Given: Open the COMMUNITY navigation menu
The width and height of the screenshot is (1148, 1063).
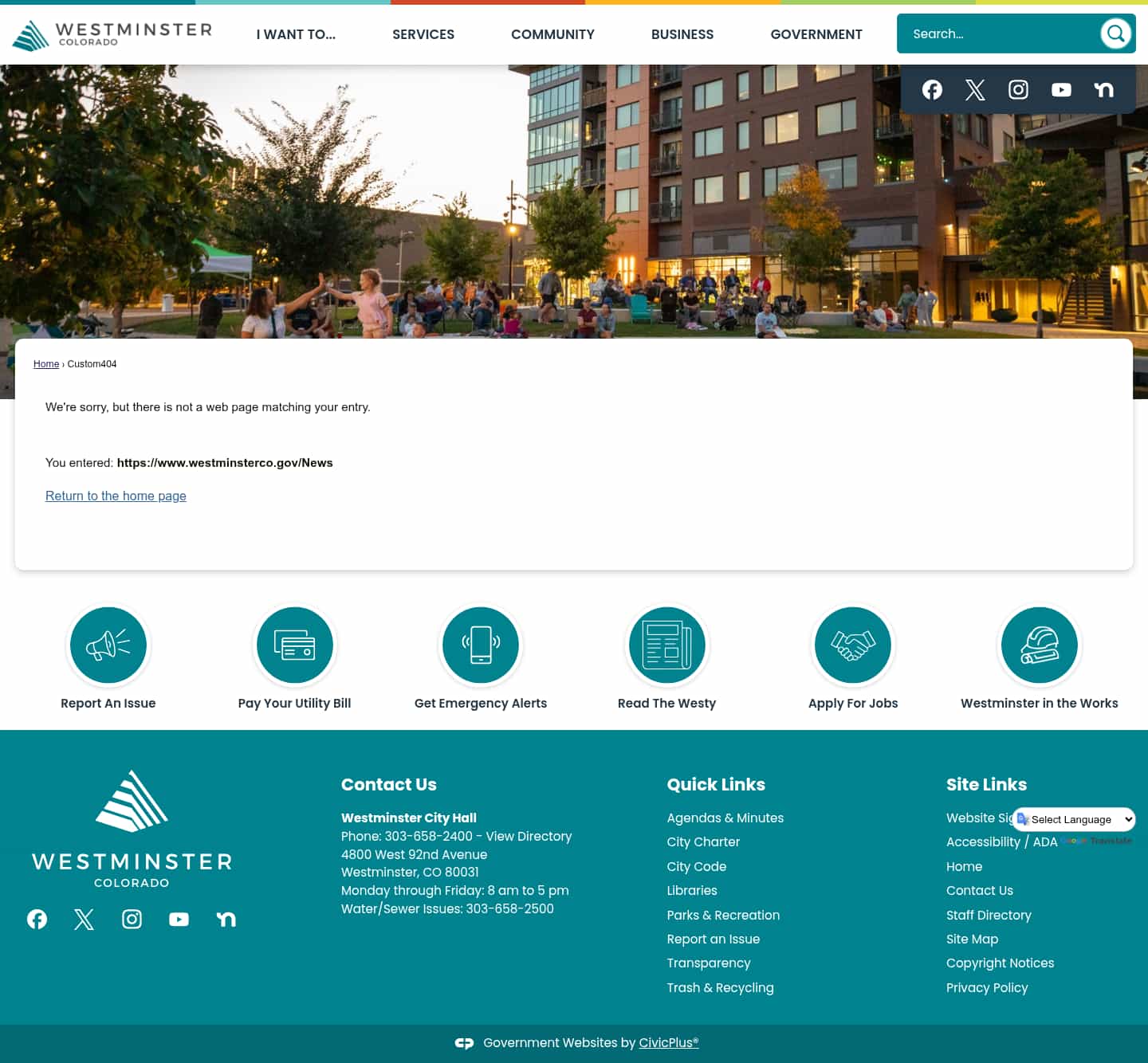Looking at the screenshot, I should point(552,34).
